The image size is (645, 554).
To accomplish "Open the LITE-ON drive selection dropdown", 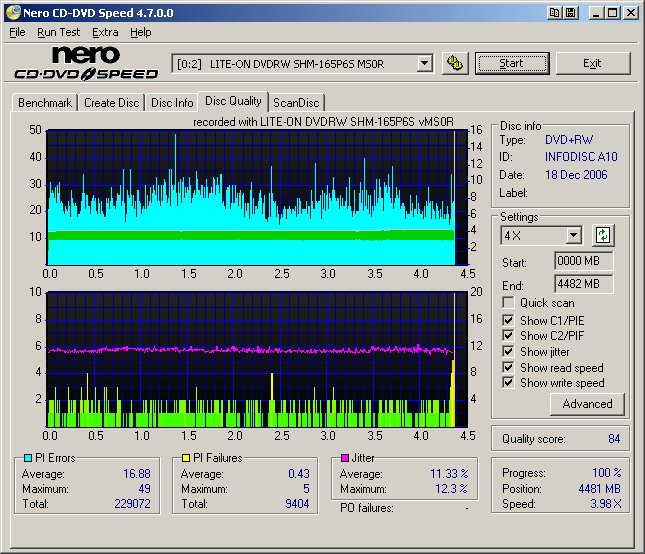I will pyautogui.click(x=424, y=64).
